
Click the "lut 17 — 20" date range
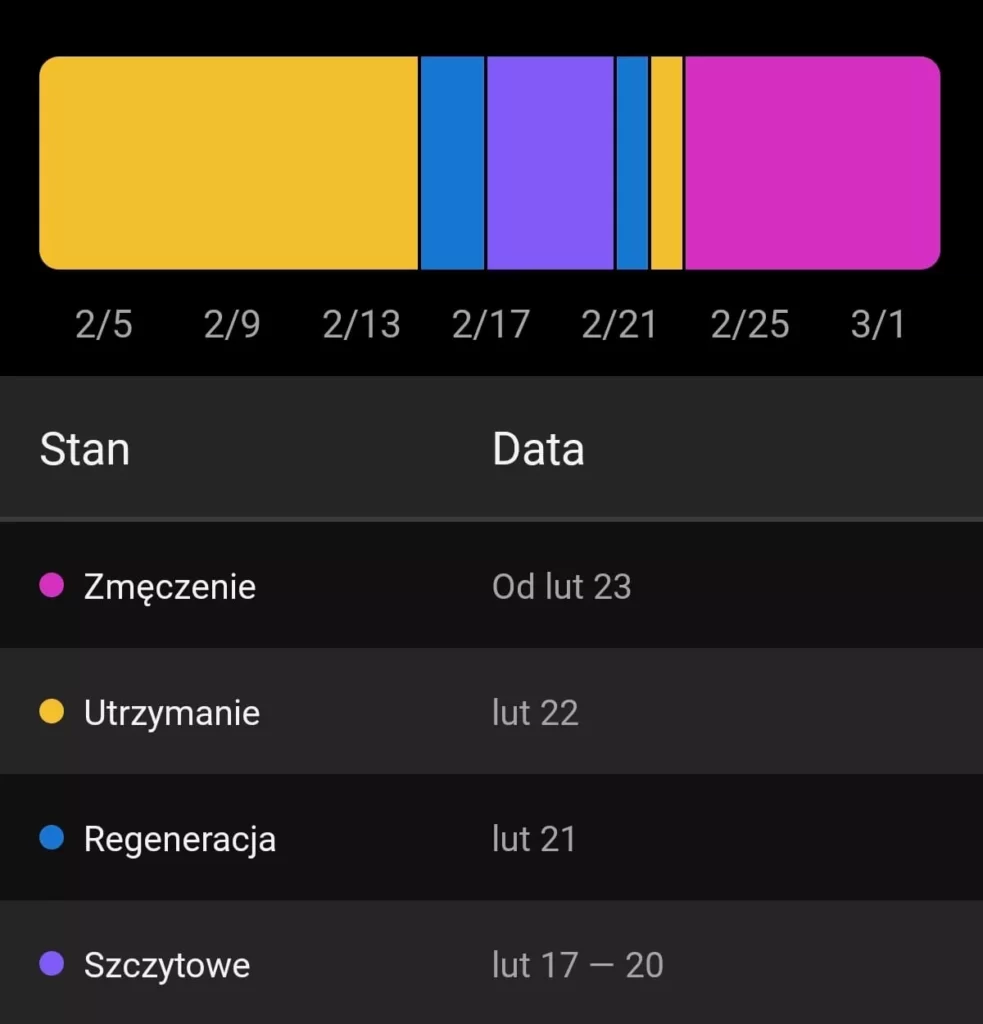(x=577, y=965)
